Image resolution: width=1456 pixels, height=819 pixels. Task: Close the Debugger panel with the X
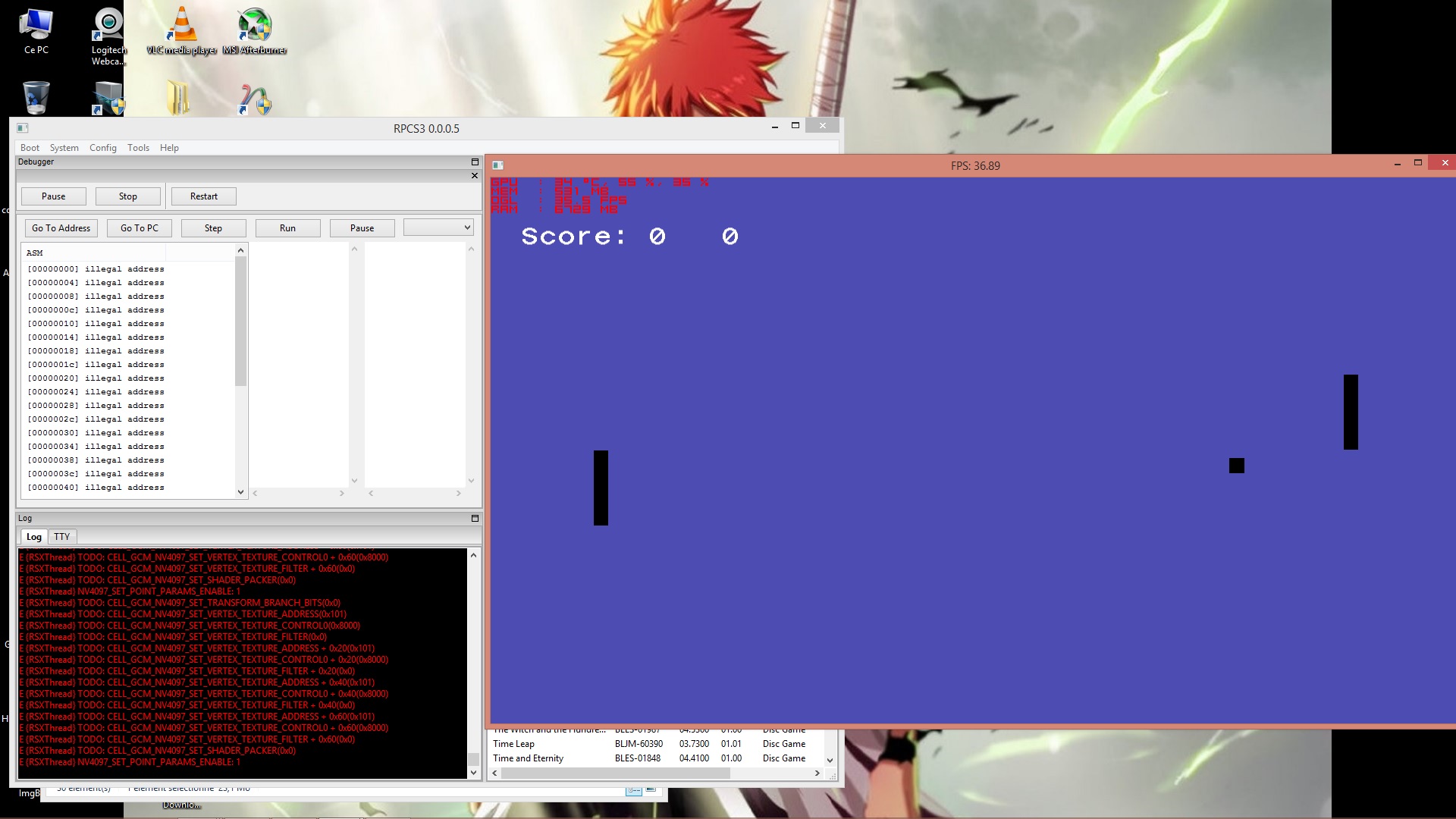(475, 176)
